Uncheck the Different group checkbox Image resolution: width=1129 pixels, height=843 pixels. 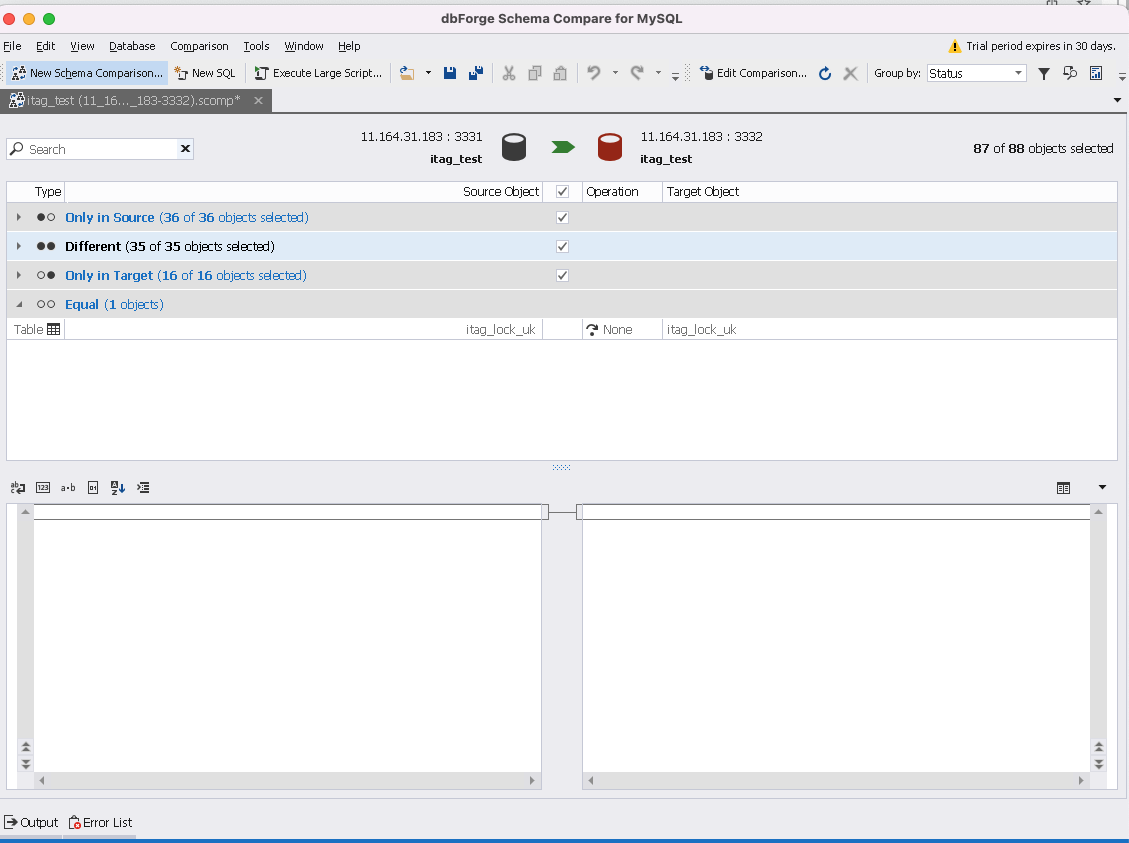tap(562, 246)
